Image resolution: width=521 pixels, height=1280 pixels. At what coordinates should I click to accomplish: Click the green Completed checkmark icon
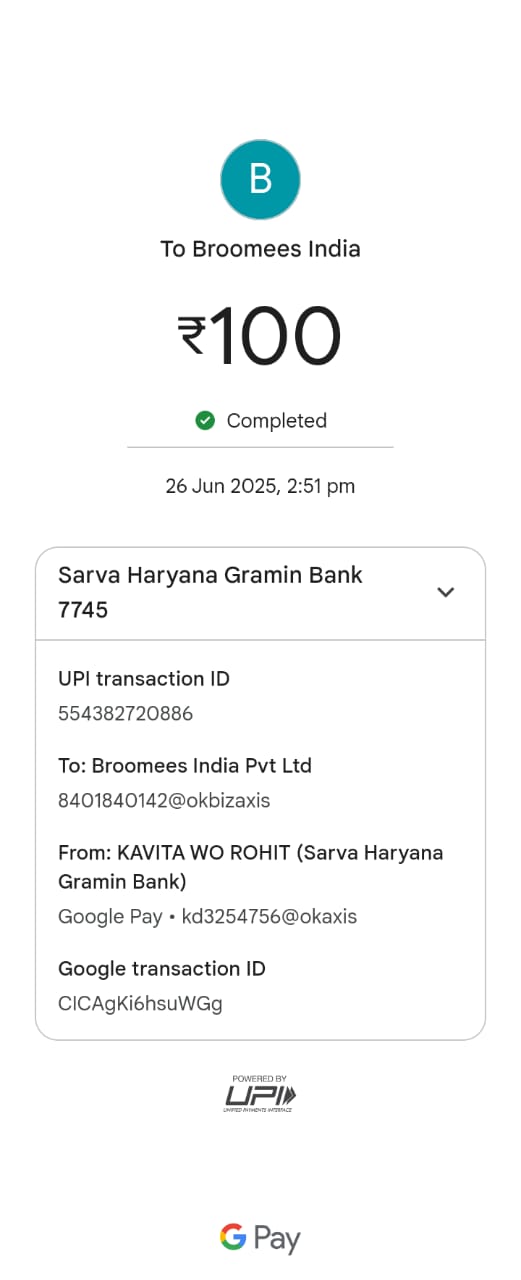(205, 421)
